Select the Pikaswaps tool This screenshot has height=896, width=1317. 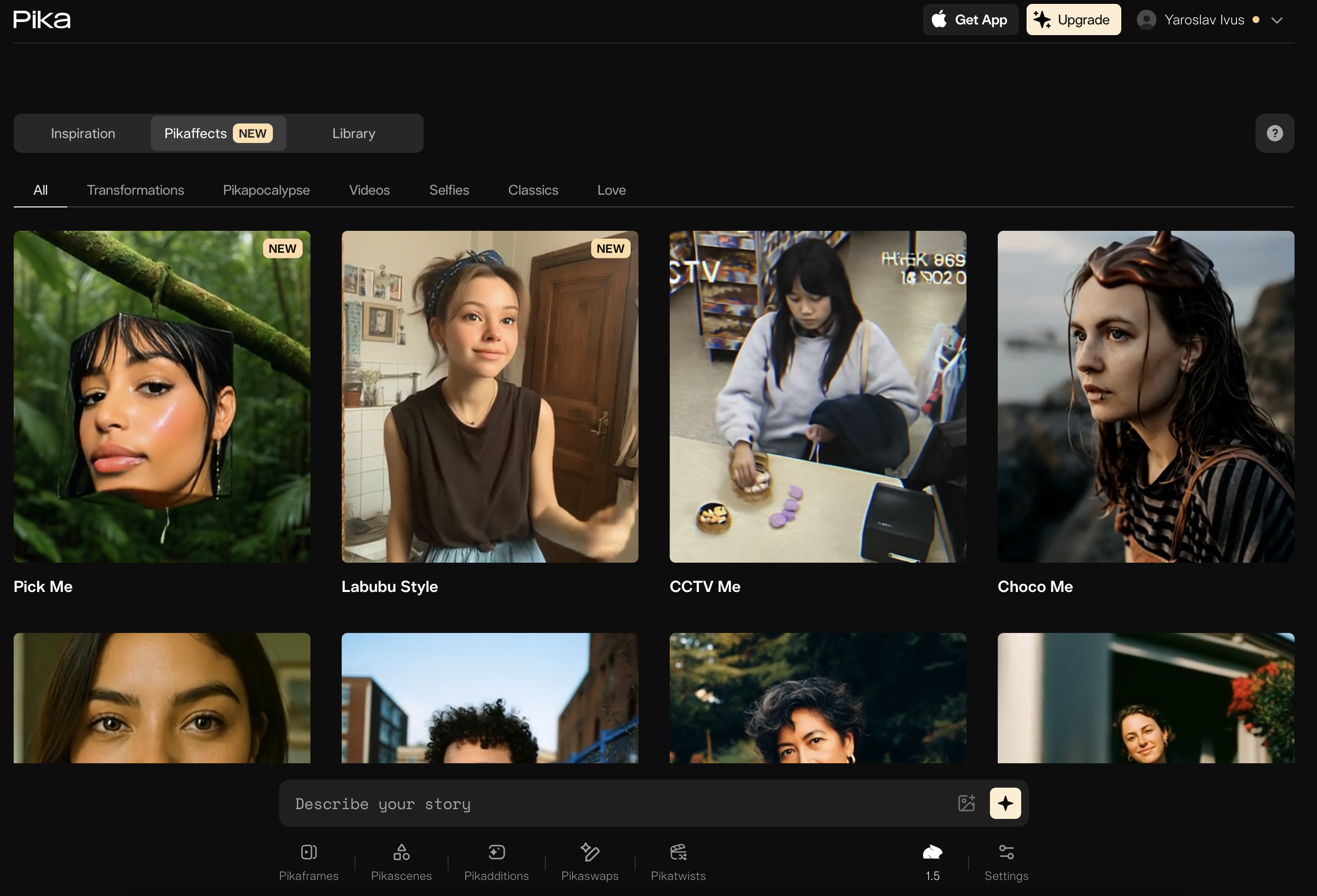(589, 862)
